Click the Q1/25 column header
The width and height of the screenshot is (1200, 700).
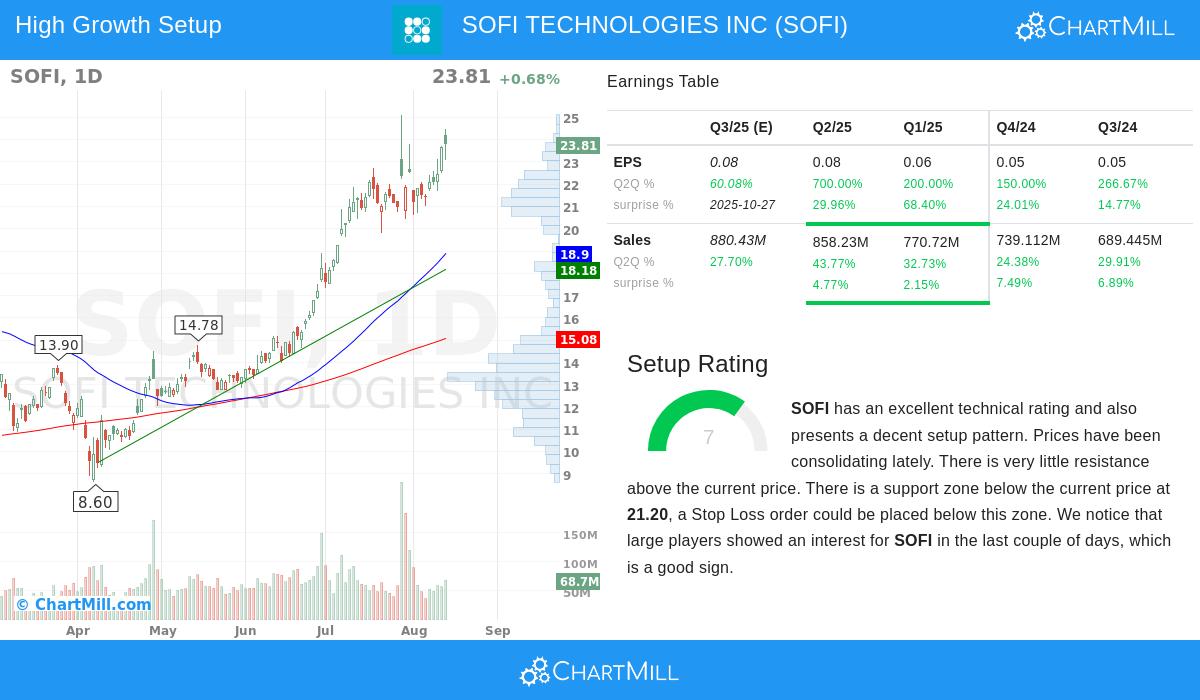[923, 127]
